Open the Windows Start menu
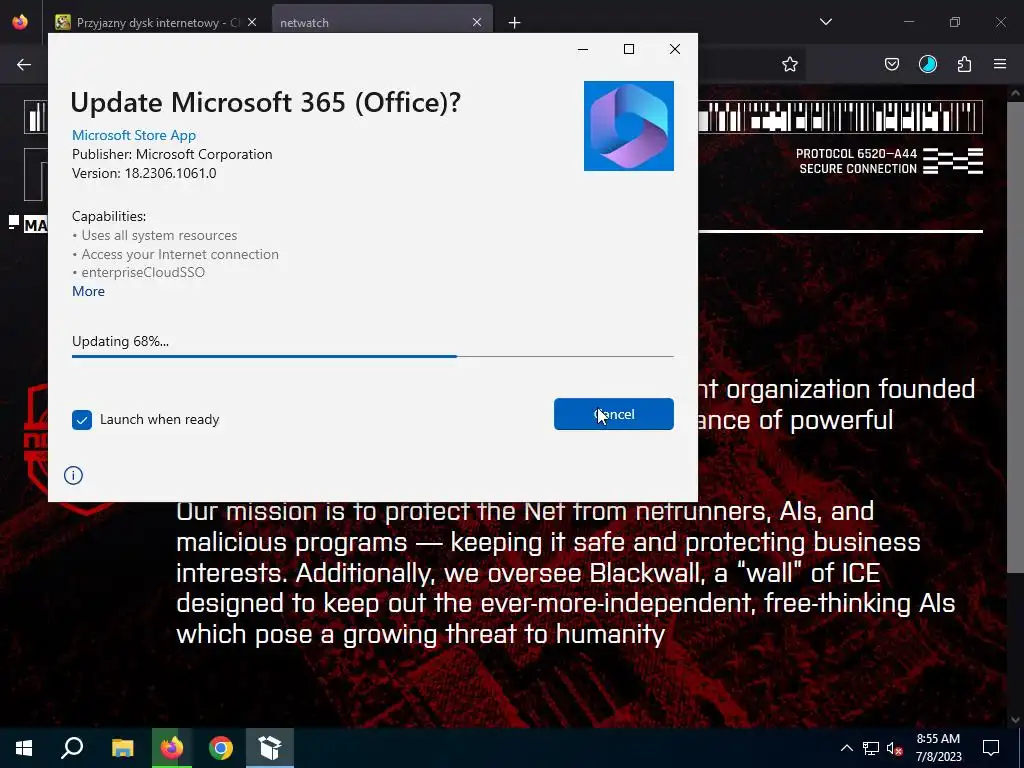The height and width of the screenshot is (768, 1024). [24, 748]
